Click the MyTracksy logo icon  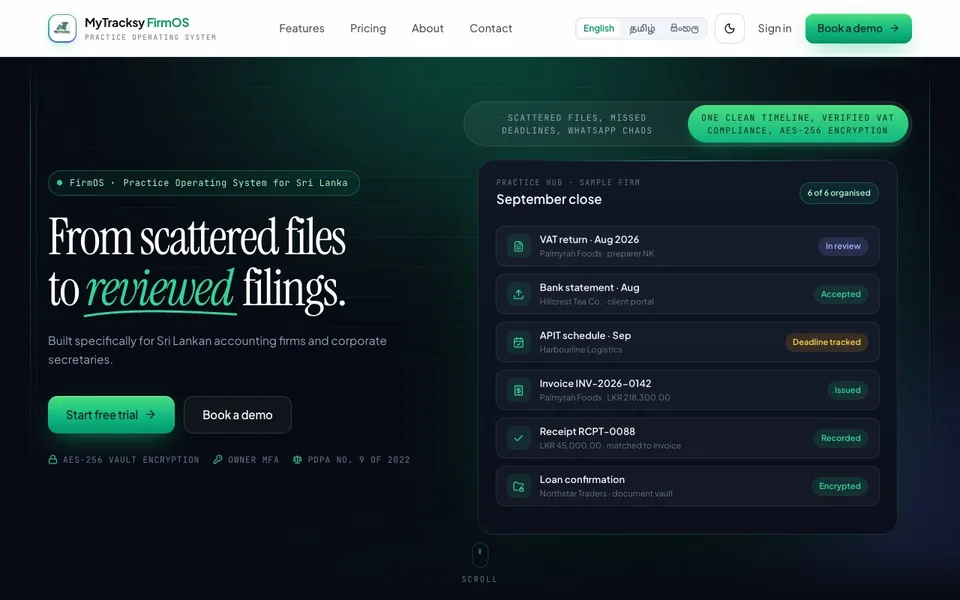point(62,28)
